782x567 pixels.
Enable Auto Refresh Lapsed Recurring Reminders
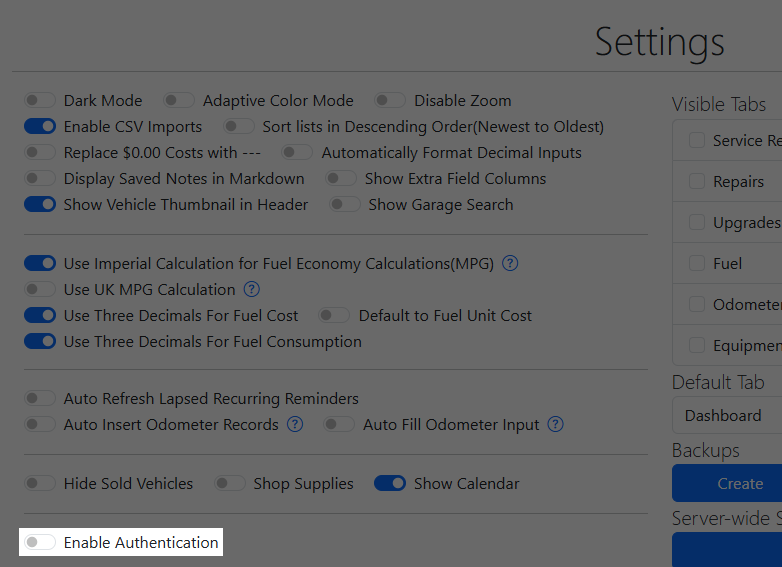40,399
